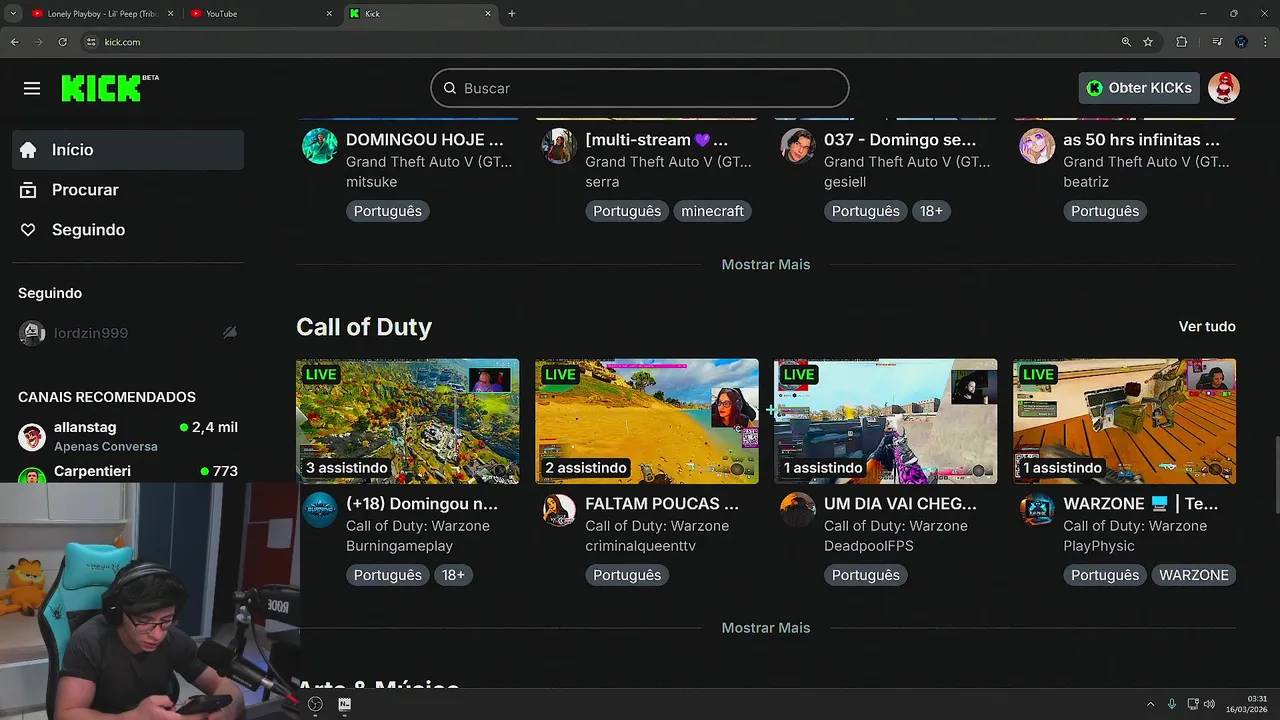1280x720 pixels.
Task: Click the minecraft tag under serra stream
Action: click(712, 211)
